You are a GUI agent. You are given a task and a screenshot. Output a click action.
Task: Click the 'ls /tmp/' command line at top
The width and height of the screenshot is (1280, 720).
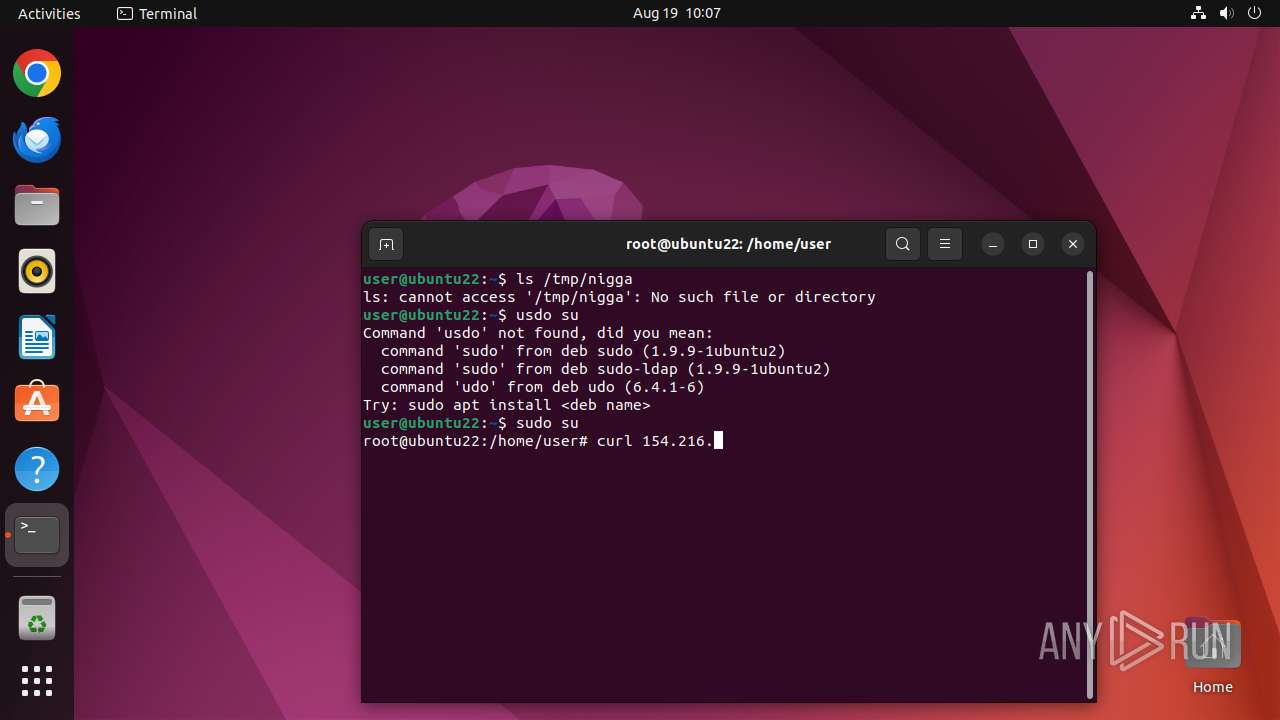(x=498, y=279)
